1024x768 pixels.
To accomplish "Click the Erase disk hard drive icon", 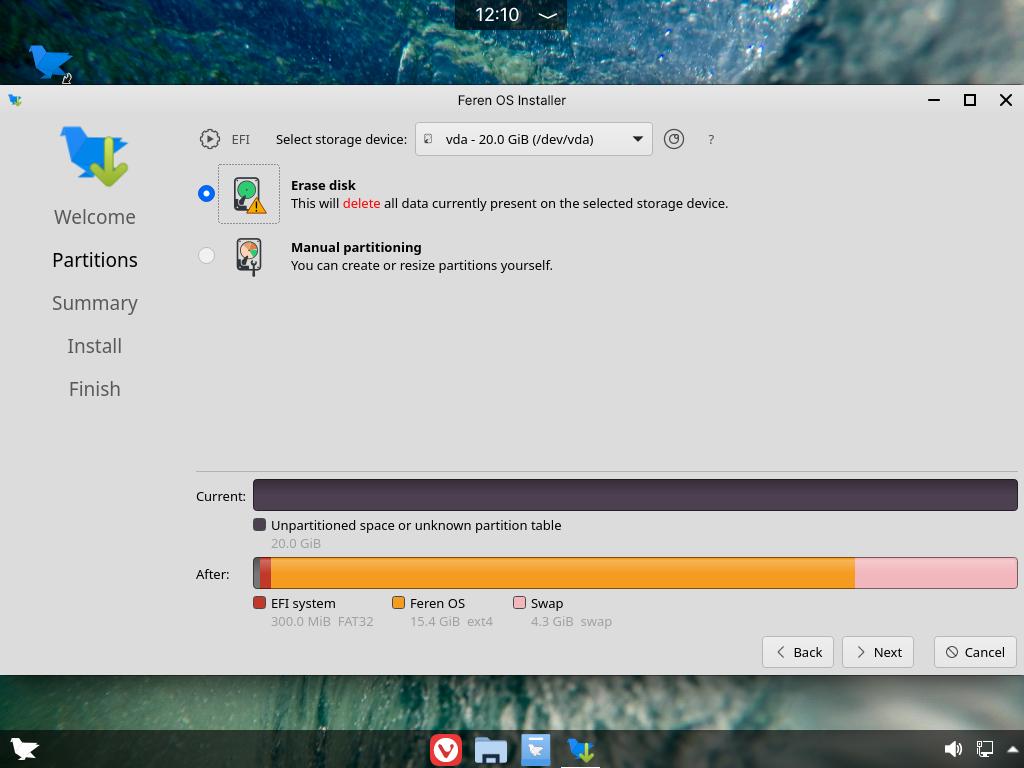I will (x=249, y=194).
